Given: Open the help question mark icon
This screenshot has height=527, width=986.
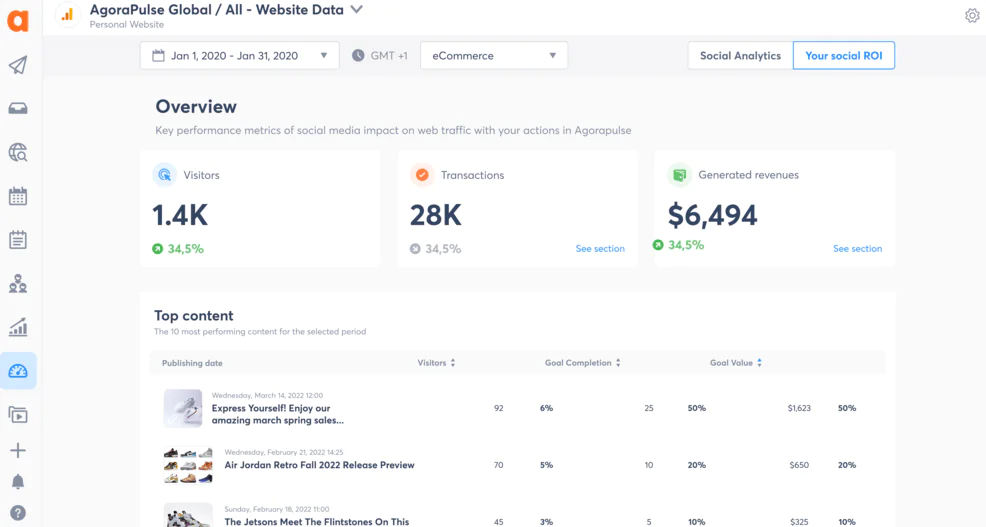Looking at the screenshot, I should (x=18, y=513).
